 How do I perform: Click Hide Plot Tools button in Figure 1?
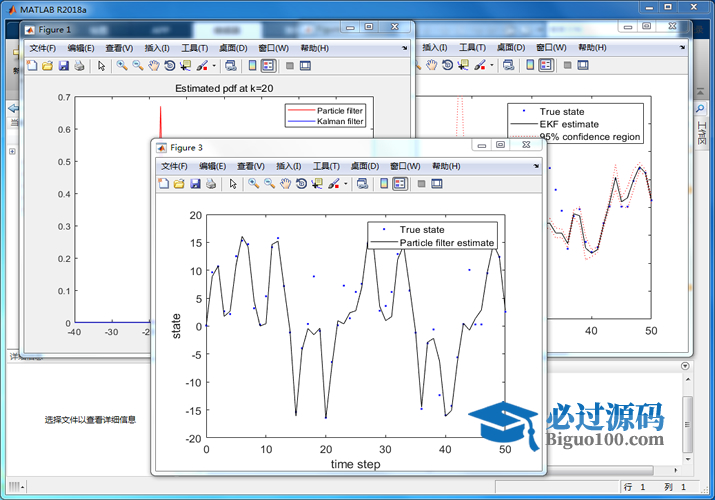[289, 66]
